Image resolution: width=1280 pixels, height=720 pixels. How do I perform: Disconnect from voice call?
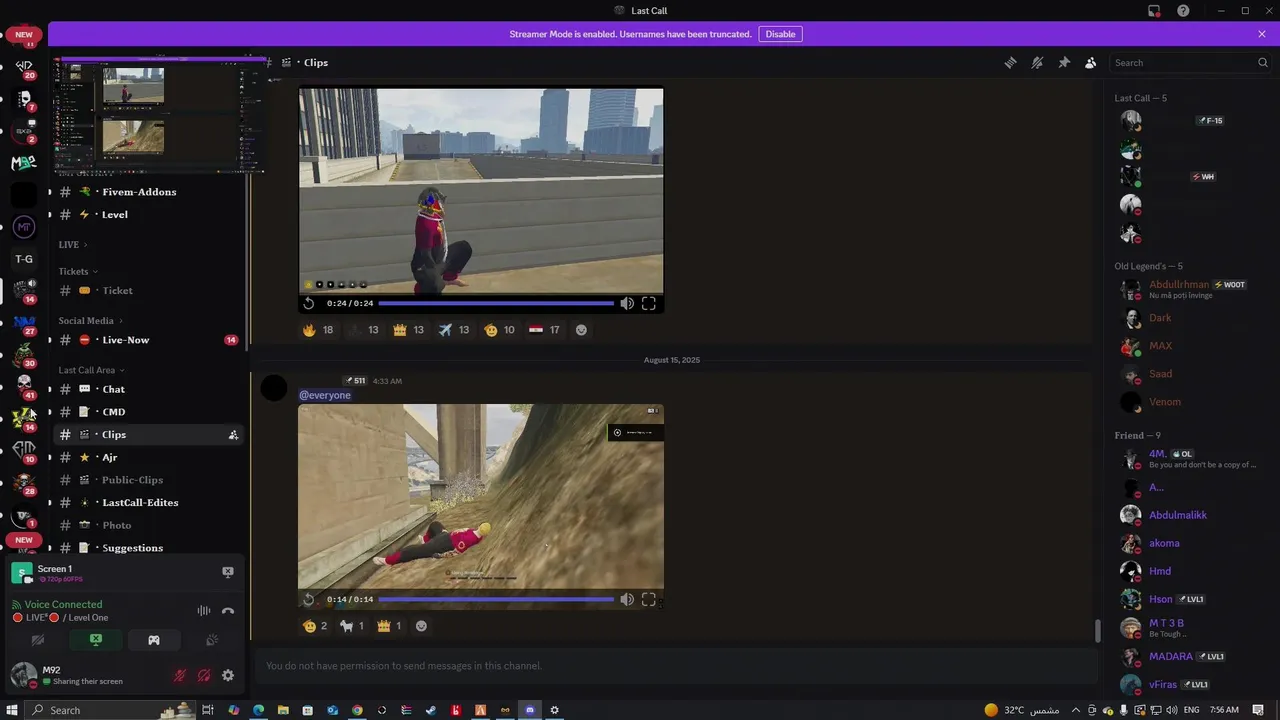(x=228, y=611)
